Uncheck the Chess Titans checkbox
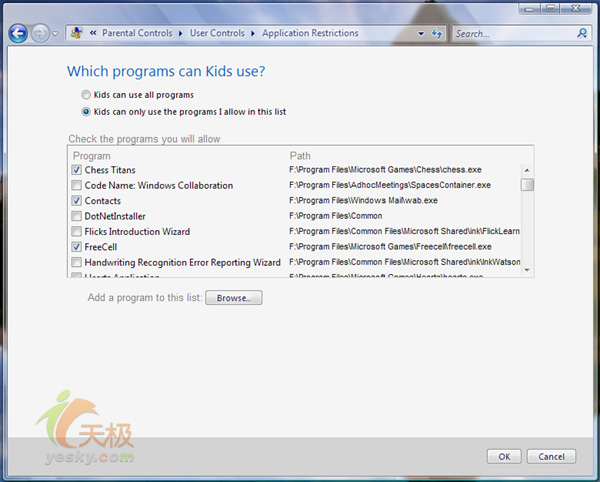Image resolution: width=600 pixels, height=482 pixels. coord(77,169)
